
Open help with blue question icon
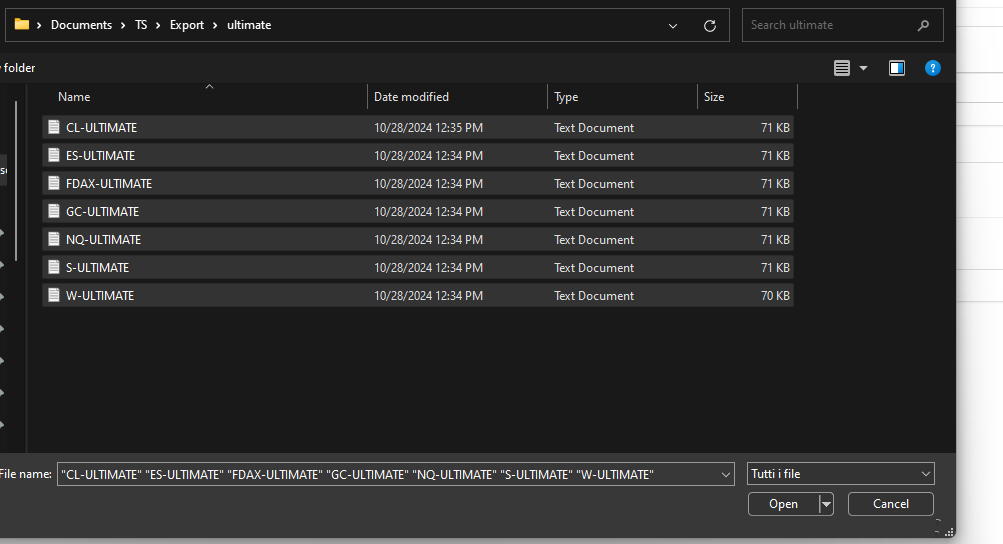click(x=933, y=68)
